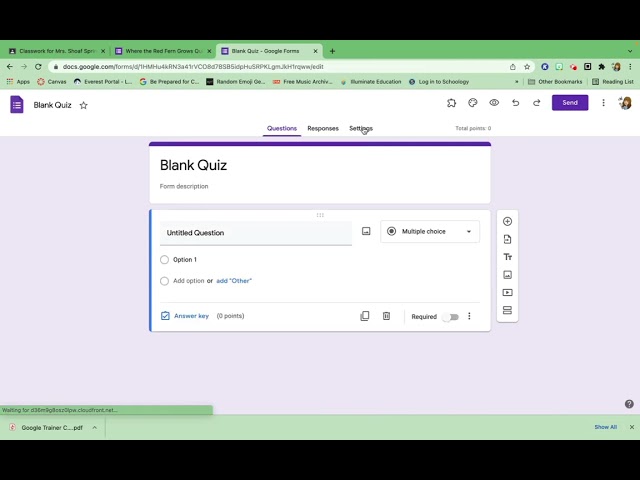Bookmark this page with the star

click(x=527, y=67)
